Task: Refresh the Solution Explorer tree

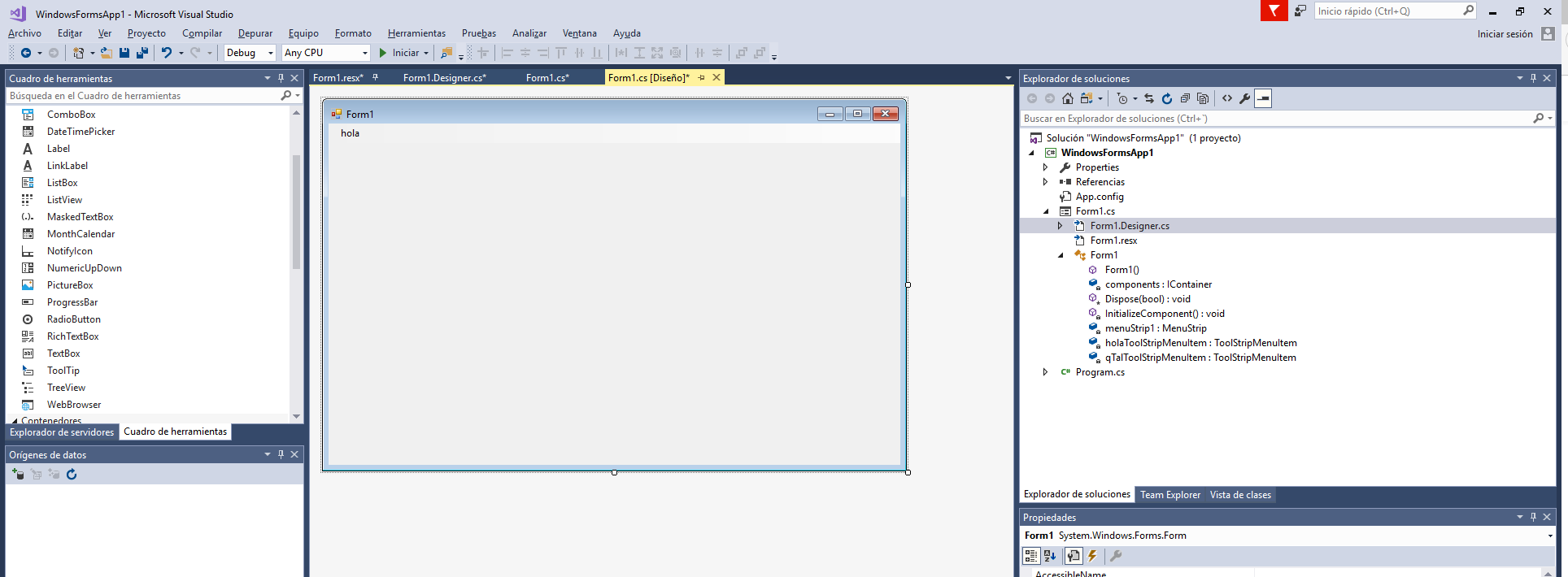Action: coord(1167,98)
